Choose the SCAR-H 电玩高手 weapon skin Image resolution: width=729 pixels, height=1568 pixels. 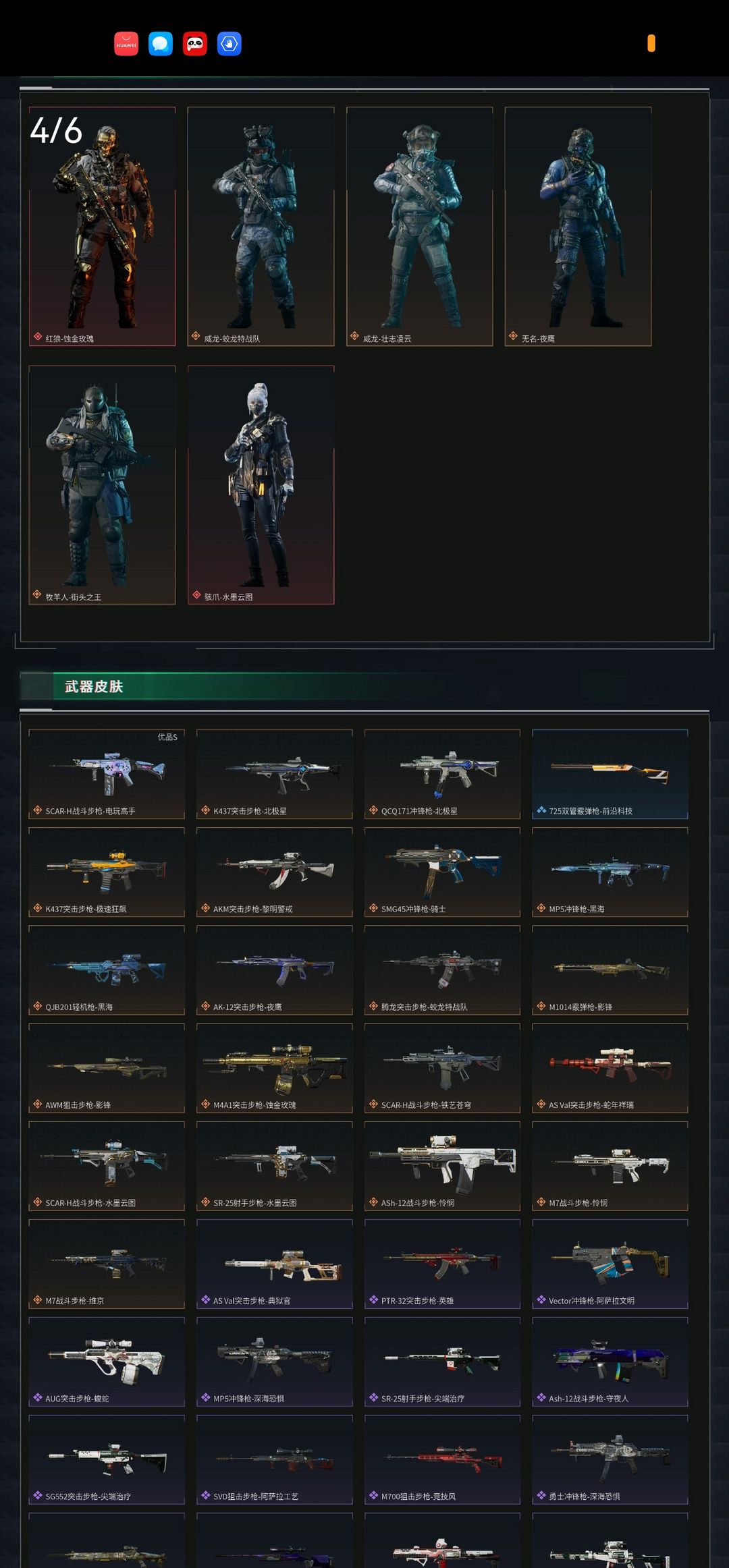[x=107, y=774]
